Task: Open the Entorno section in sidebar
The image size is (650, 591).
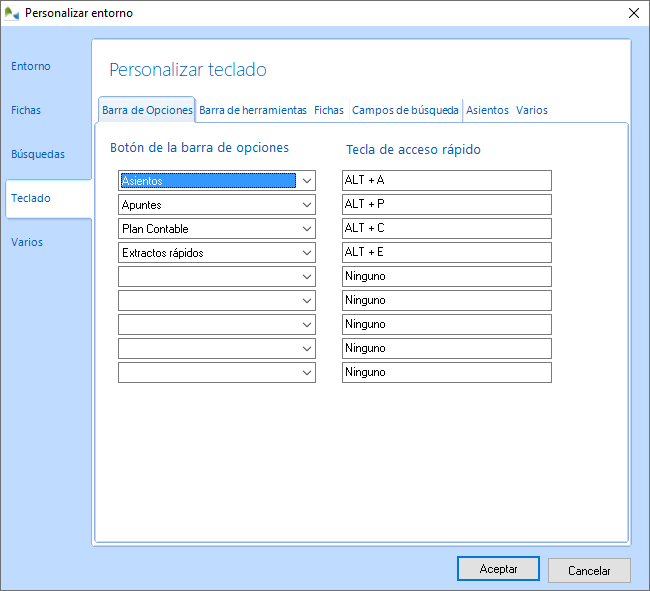Action: tap(31, 66)
